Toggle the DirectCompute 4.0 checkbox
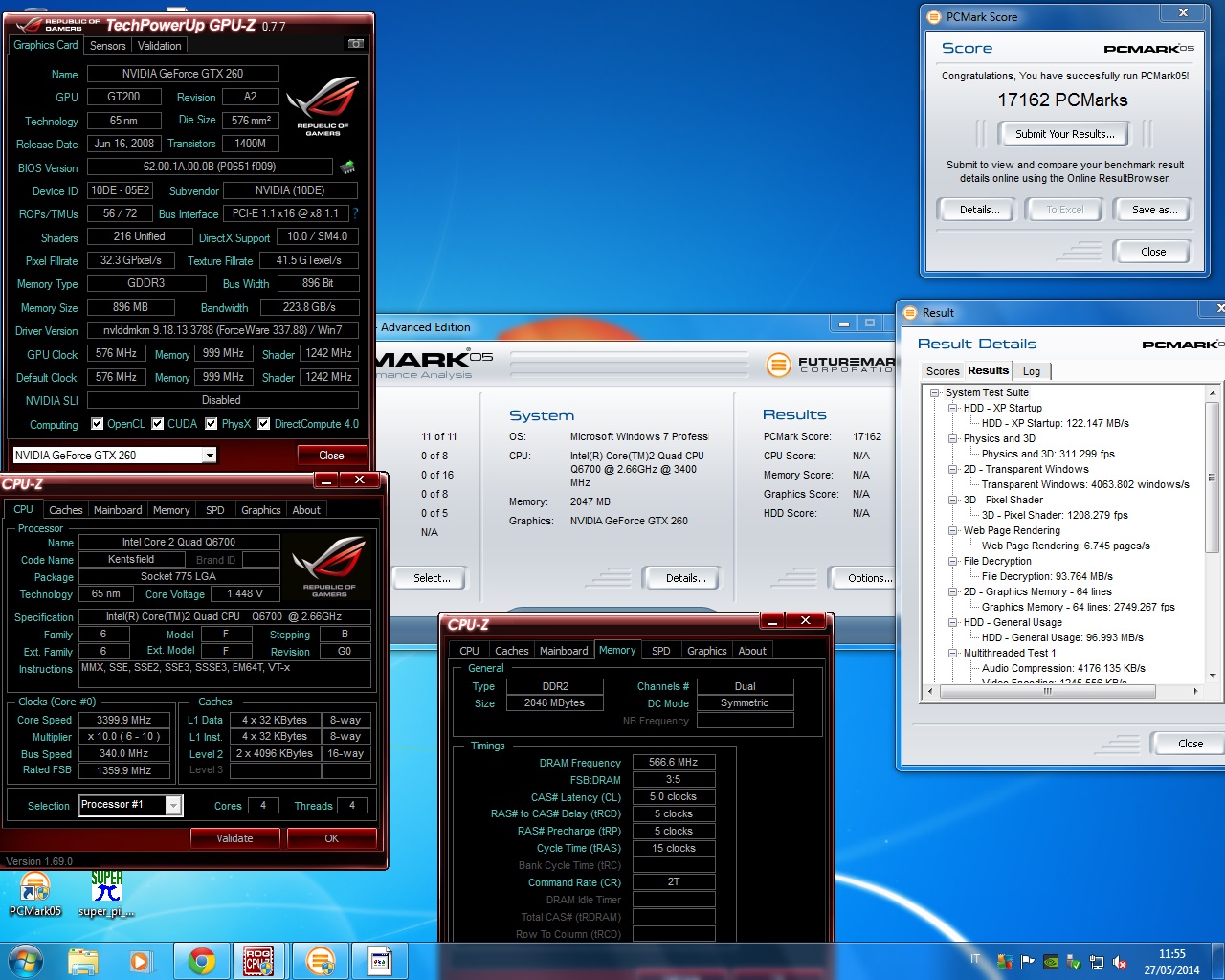This screenshot has width=1225, height=980. coord(264,423)
